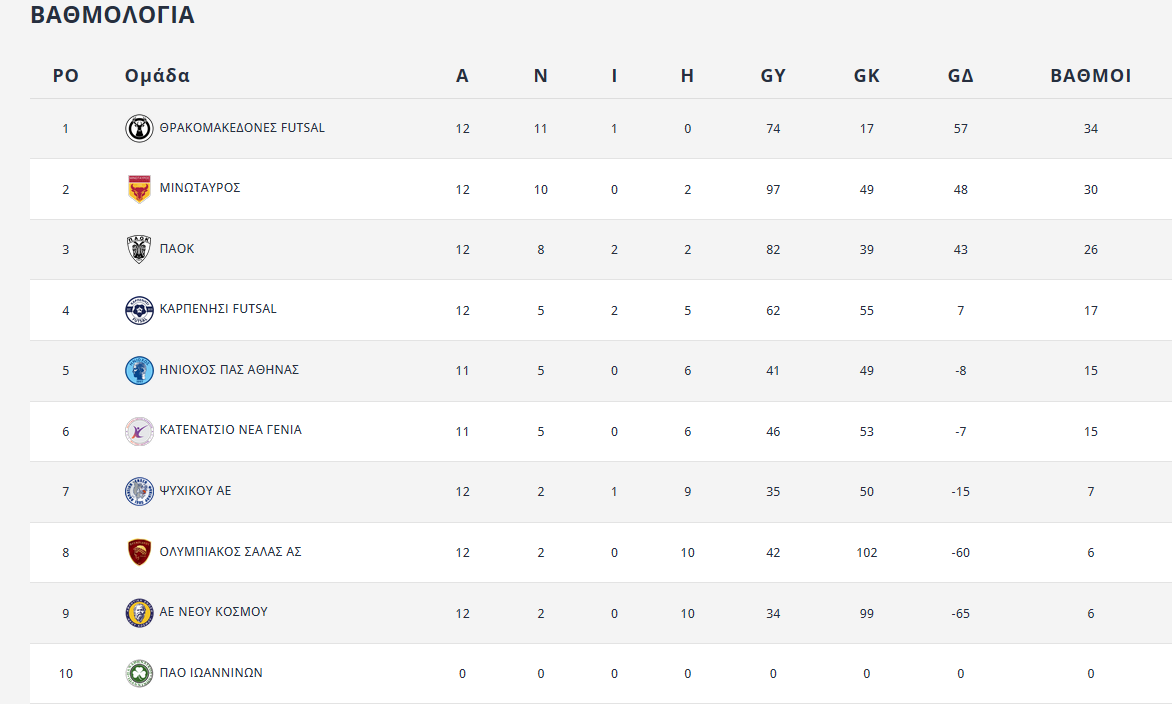1172x704 pixels.
Task: Open the ΜΙΝΩΤΑΥΡΟΣ team name link
Action: pyautogui.click(x=200, y=188)
